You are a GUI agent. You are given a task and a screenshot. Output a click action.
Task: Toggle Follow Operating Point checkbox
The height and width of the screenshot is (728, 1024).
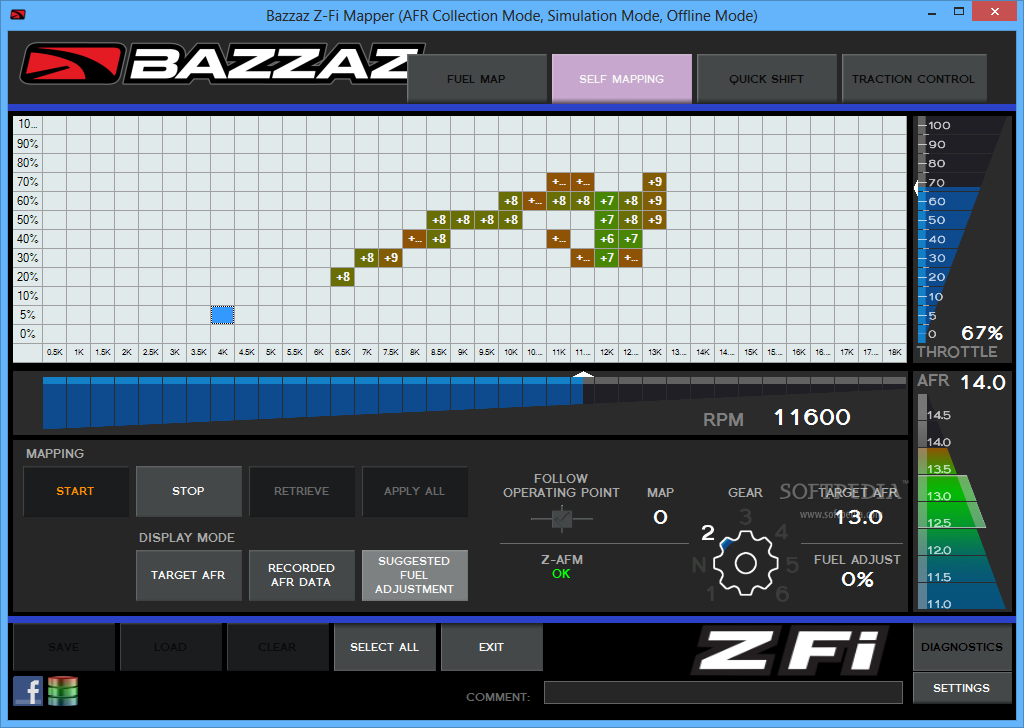coord(562,519)
